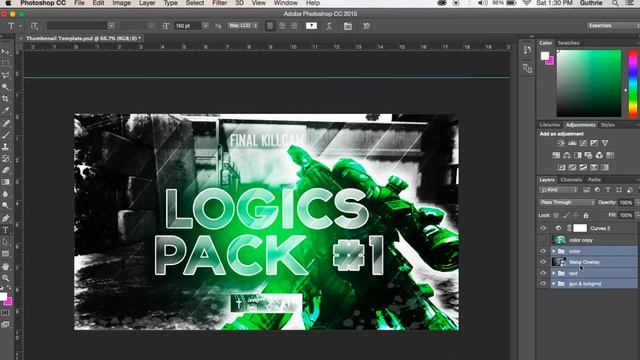The width and height of the screenshot is (640, 360).
Task: Center the text
Action: [282, 26]
